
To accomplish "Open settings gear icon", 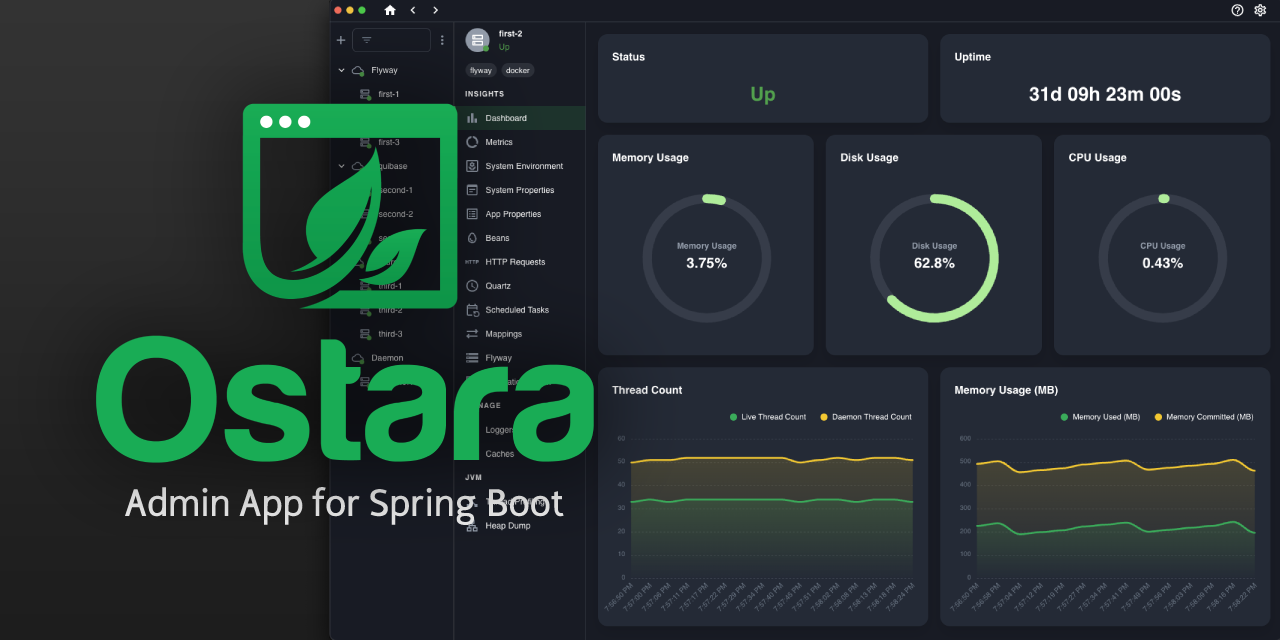I will [x=1260, y=10].
